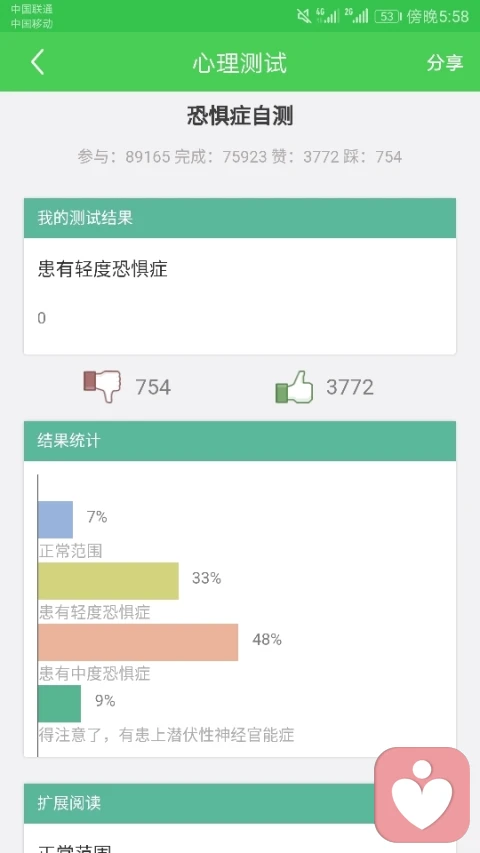
Task: Tap the 2G signal strength icon
Action: (356, 16)
